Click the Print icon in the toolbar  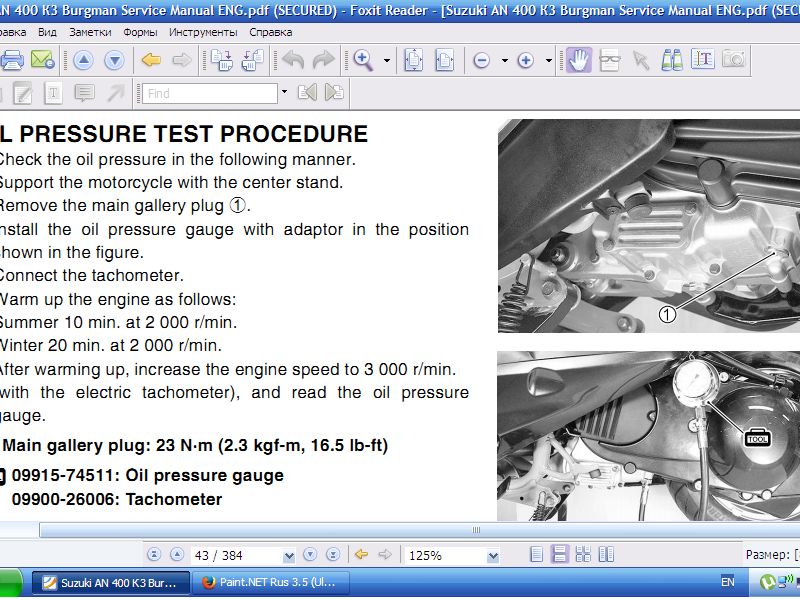pyautogui.click(x=11, y=60)
